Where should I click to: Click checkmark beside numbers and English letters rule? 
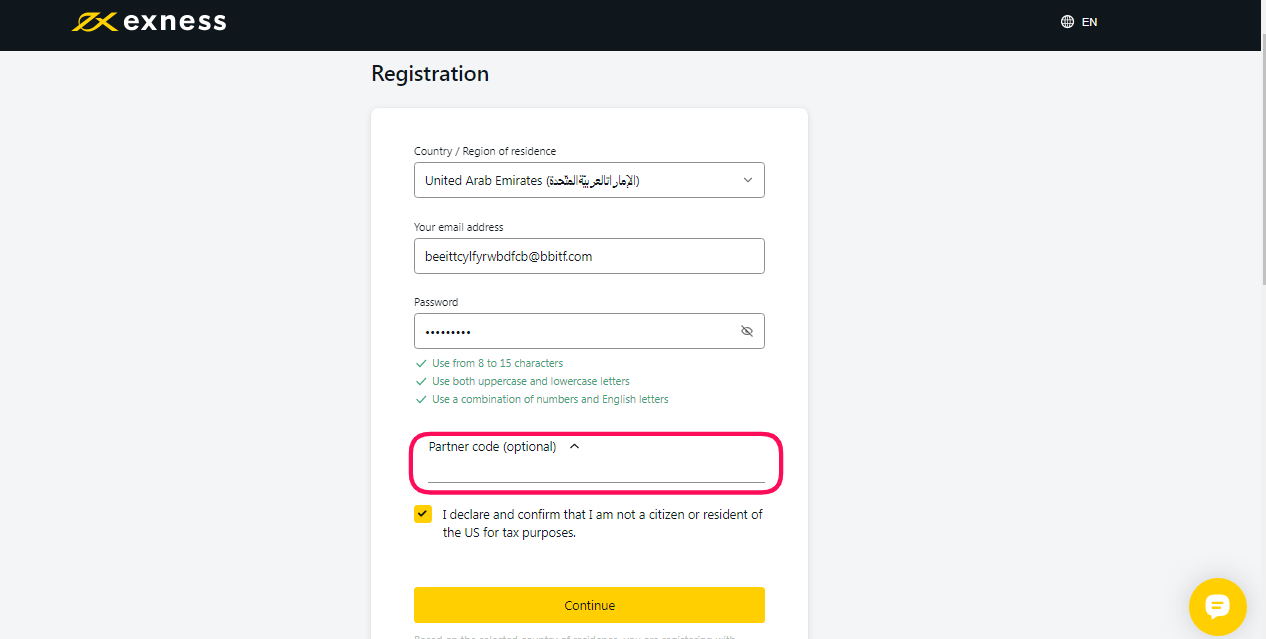[421, 399]
